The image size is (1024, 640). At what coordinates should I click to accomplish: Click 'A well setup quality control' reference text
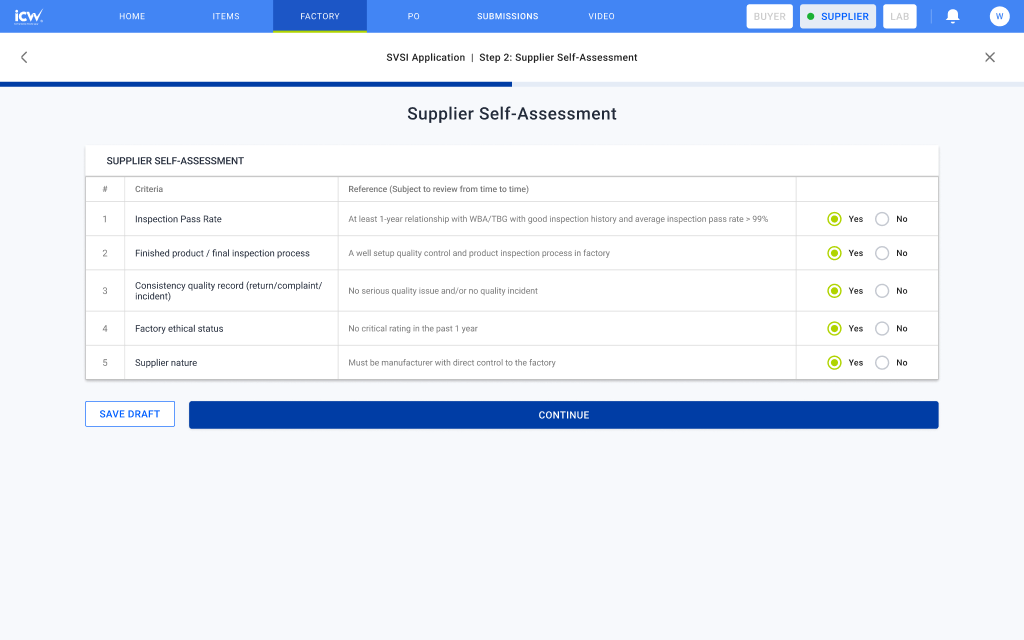(479, 253)
